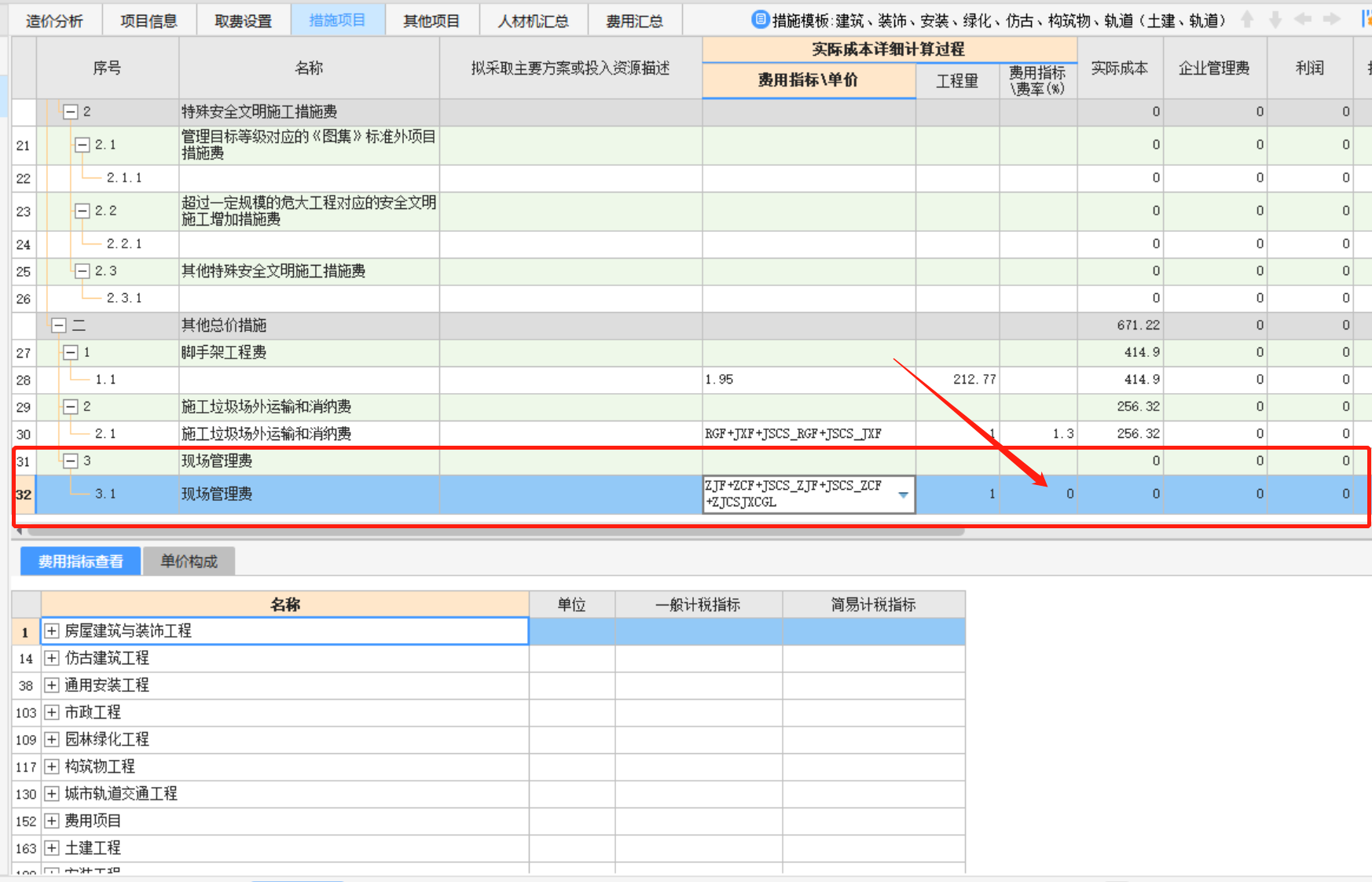
Task: Click the move up arrow icon
Action: pyautogui.click(x=1247, y=20)
